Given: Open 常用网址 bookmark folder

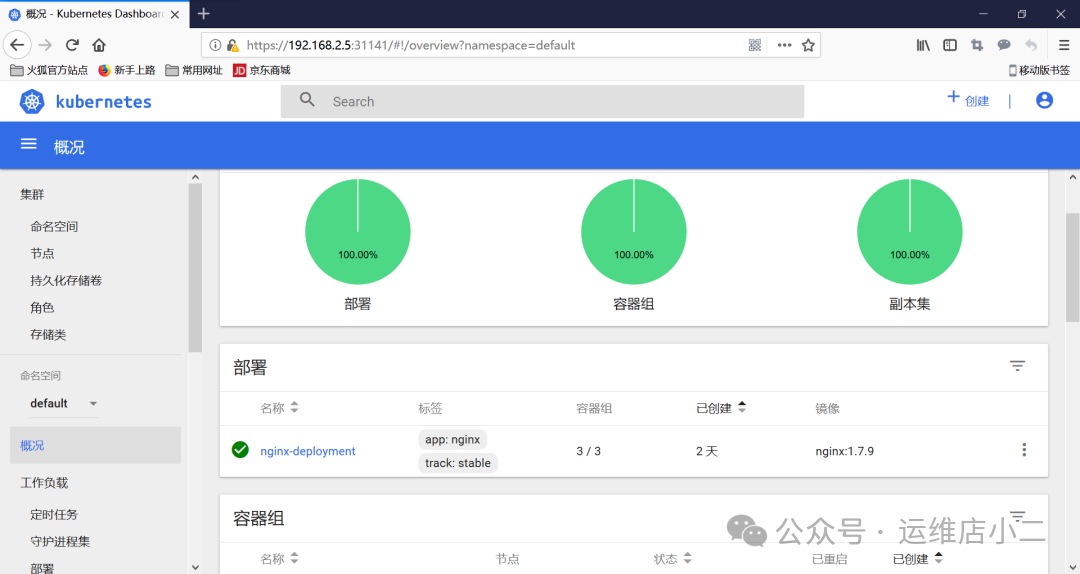Looking at the screenshot, I should click(194, 70).
